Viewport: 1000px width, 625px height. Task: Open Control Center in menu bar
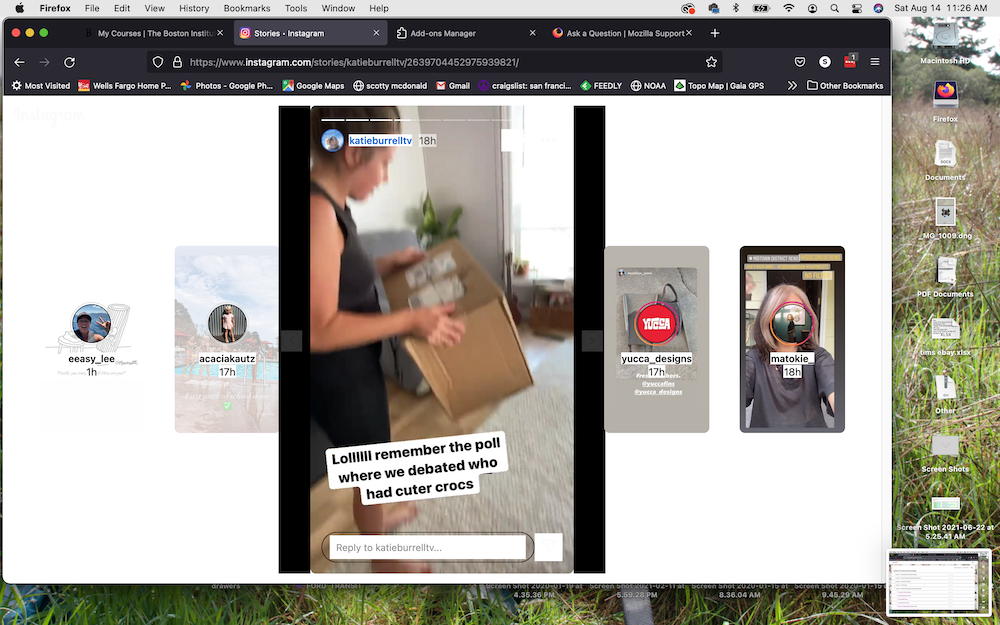pyautogui.click(x=857, y=8)
